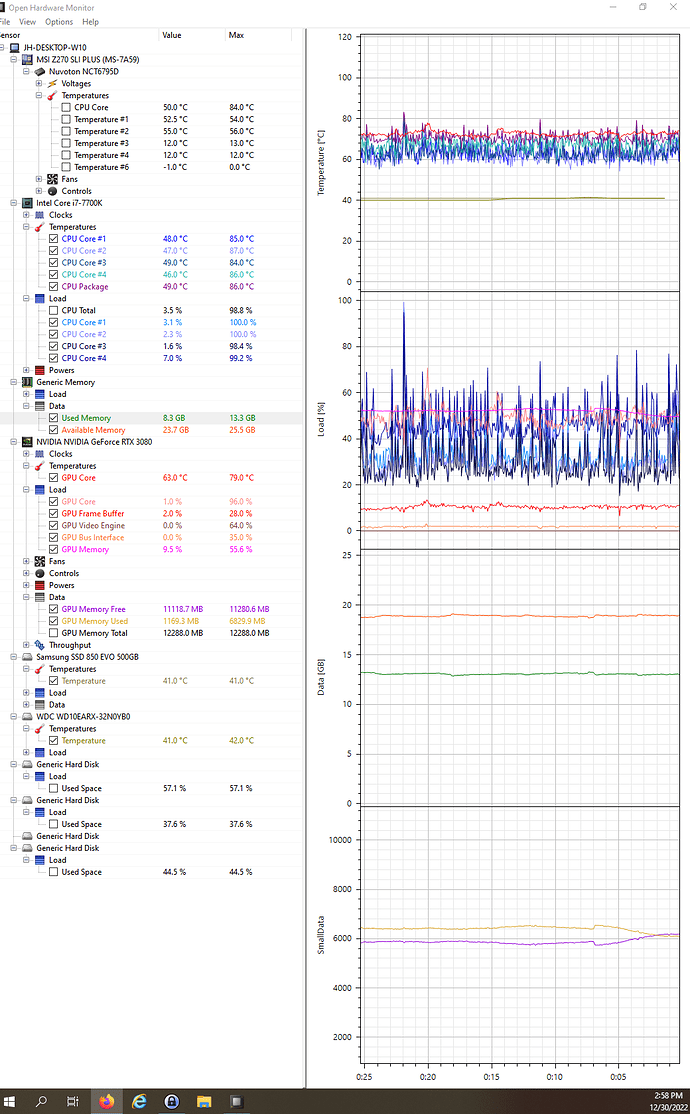
Task: Open the View menu
Action: pos(27,22)
